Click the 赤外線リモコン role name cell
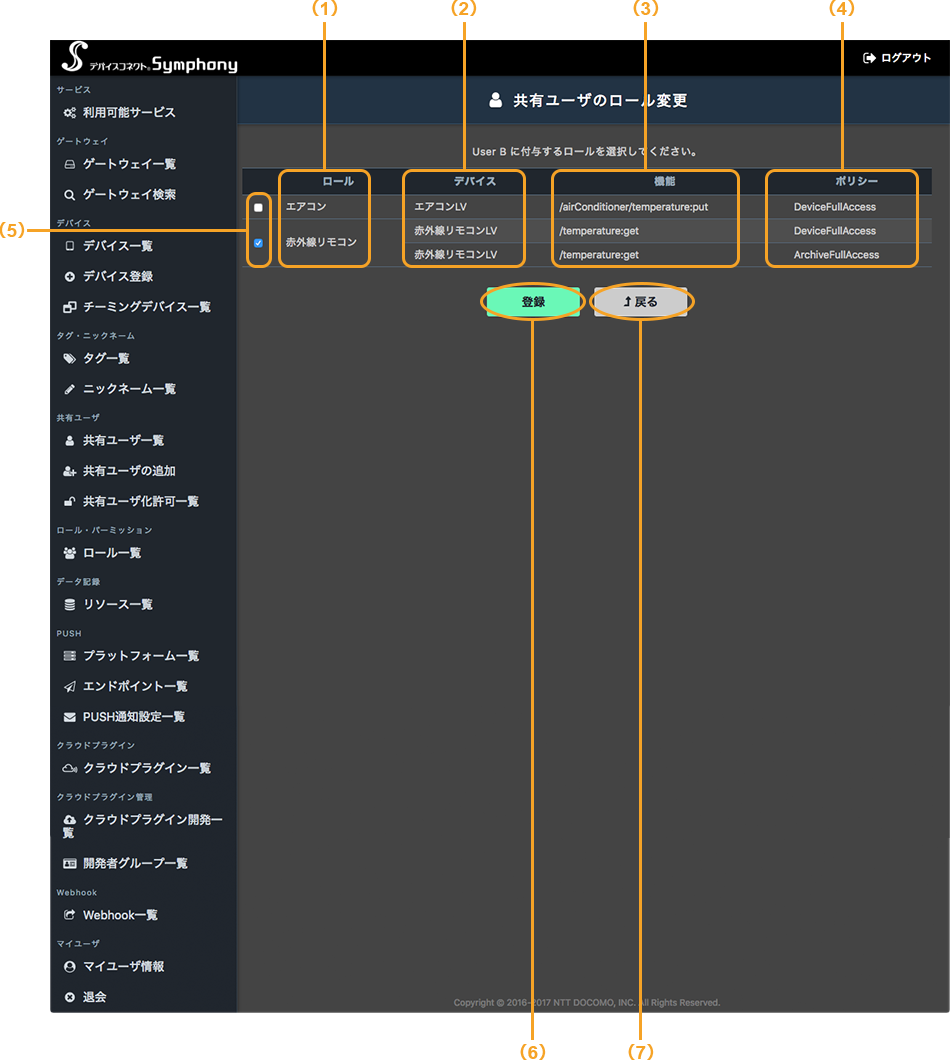 pos(321,242)
